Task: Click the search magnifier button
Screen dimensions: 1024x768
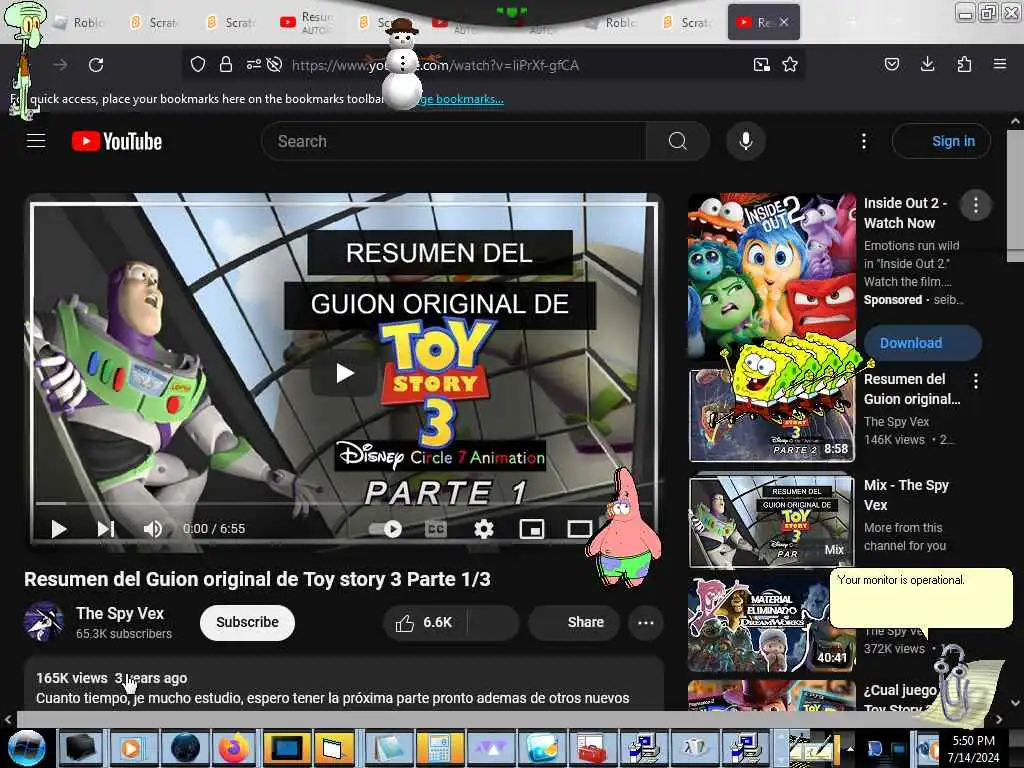Action: point(678,141)
